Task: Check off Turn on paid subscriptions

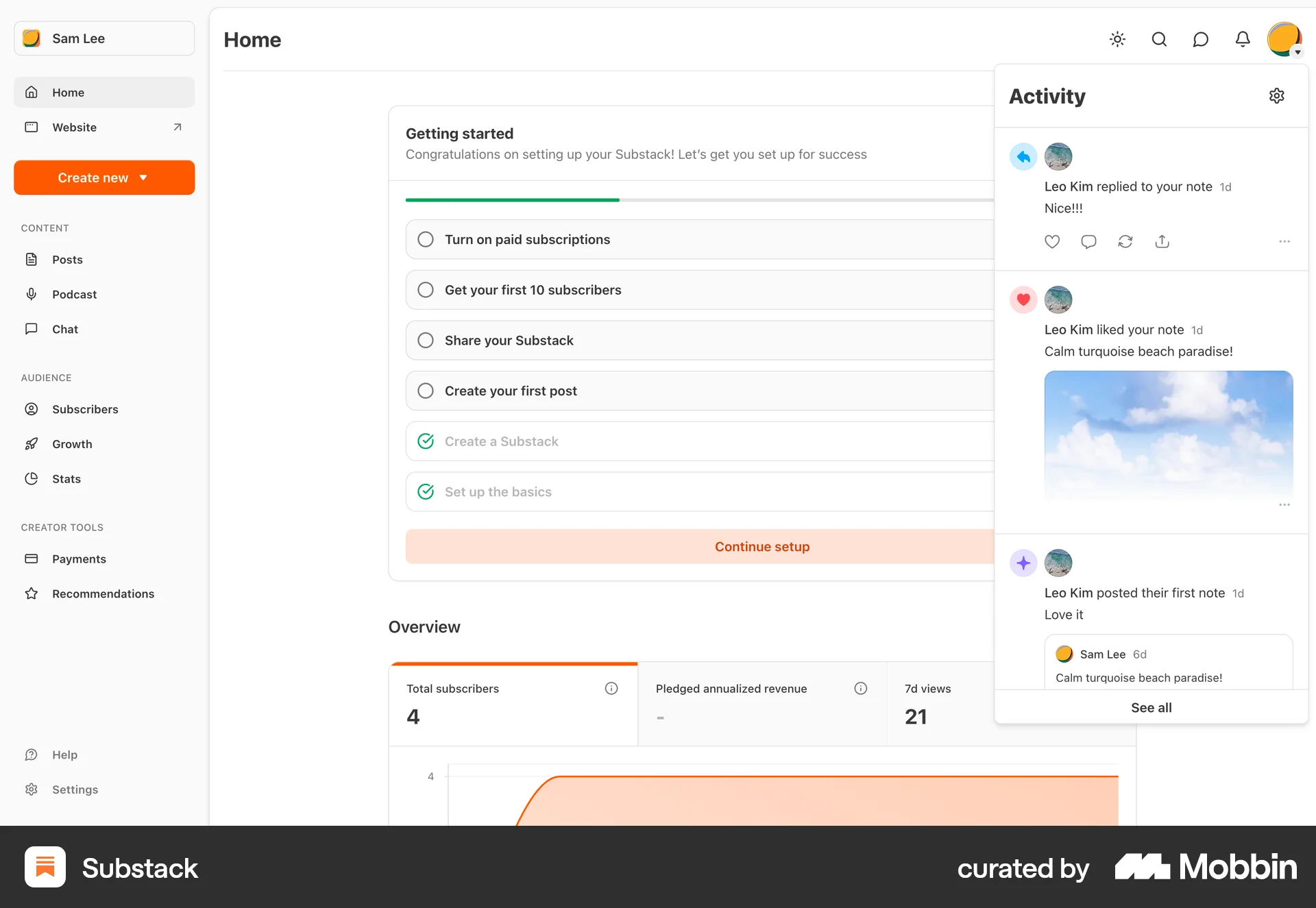Action: coord(425,239)
